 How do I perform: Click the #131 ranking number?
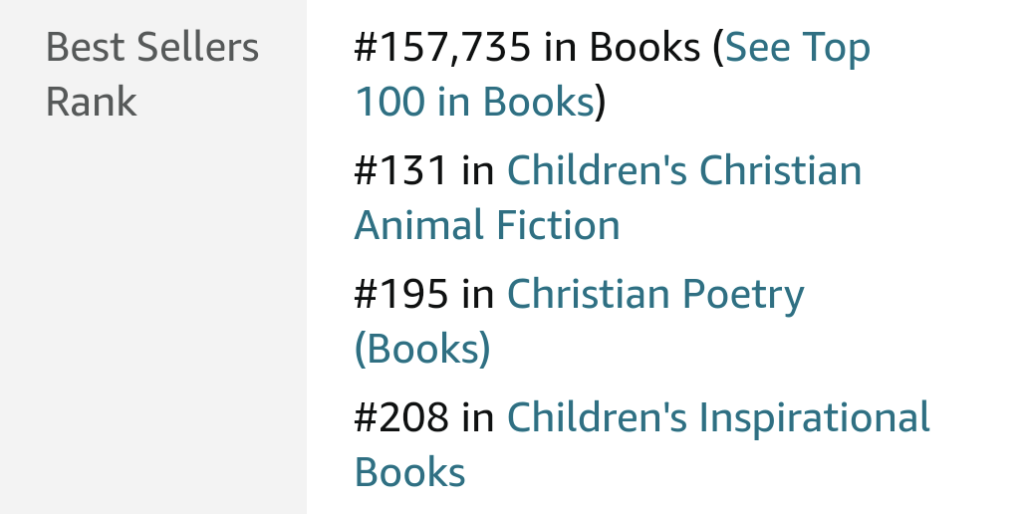(401, 171)
